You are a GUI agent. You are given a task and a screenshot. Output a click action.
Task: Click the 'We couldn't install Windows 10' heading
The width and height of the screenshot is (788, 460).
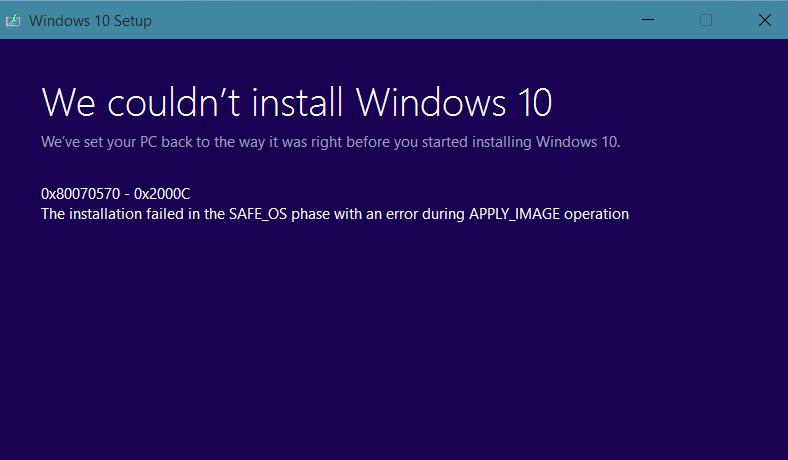(x=297, y=103)
